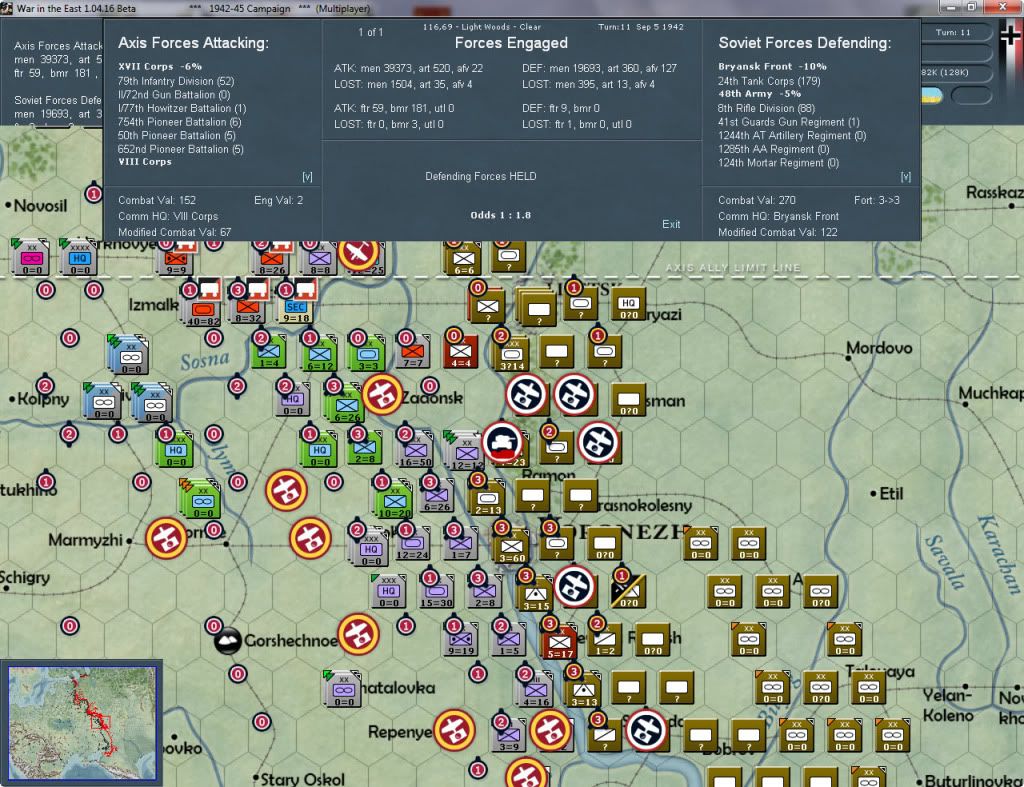Open the Turn: 11 info button
Screen dimensions: 1024x787
tap(953, 32)
